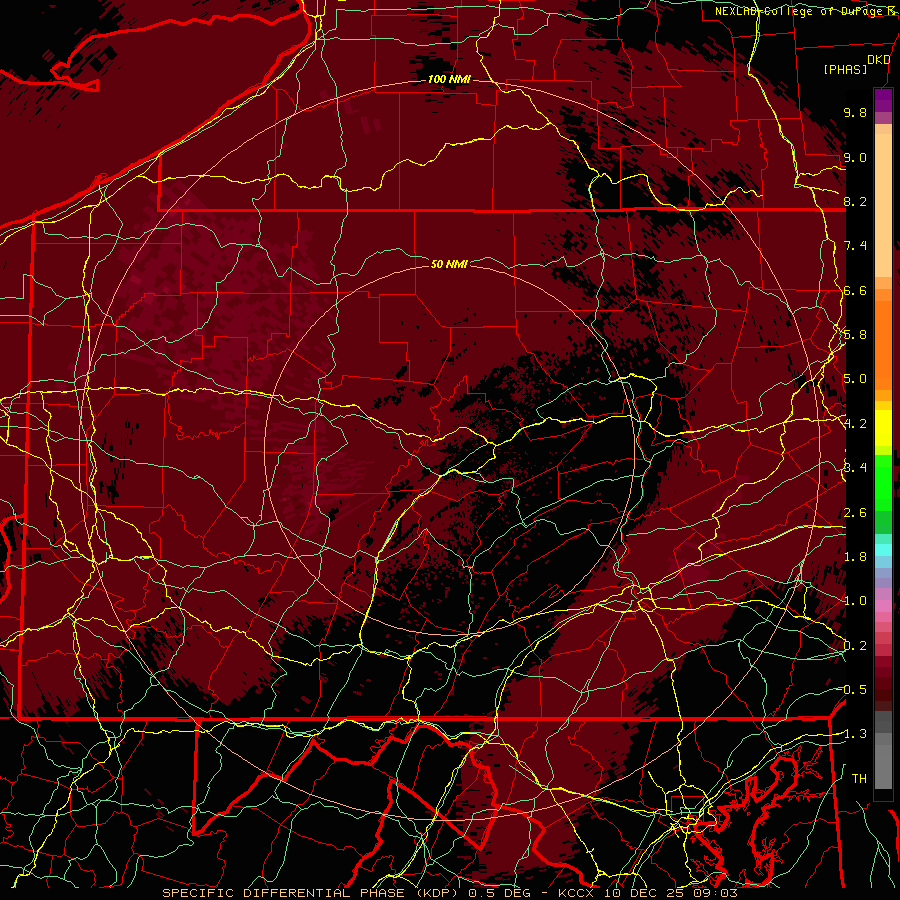The height and width of the screenshot is (900, 900).
Task: Click the 100 NMI range ring label
Action: [449, 79]
